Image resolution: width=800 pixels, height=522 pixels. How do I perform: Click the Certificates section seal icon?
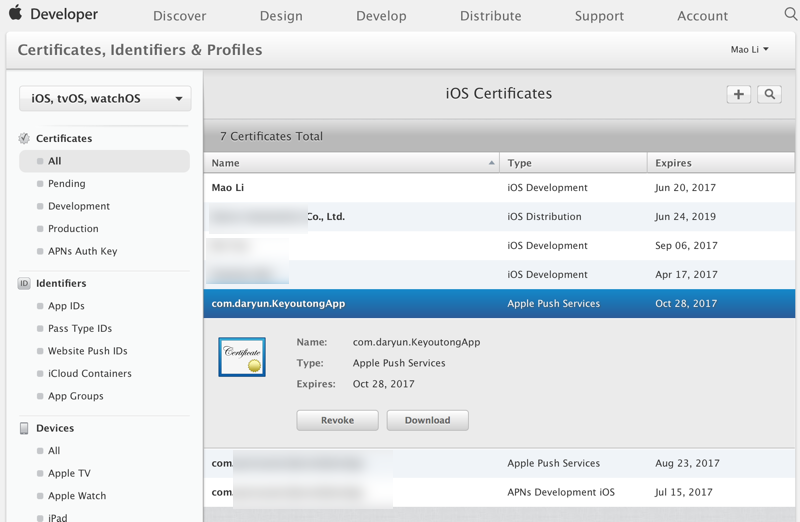click(24, 138)
